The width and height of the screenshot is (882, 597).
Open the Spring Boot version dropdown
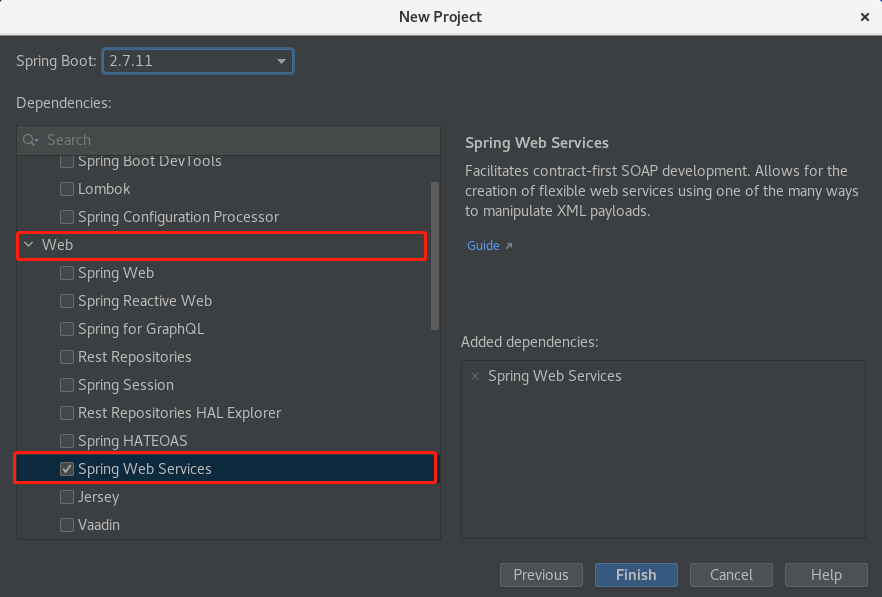click(197, 61)
